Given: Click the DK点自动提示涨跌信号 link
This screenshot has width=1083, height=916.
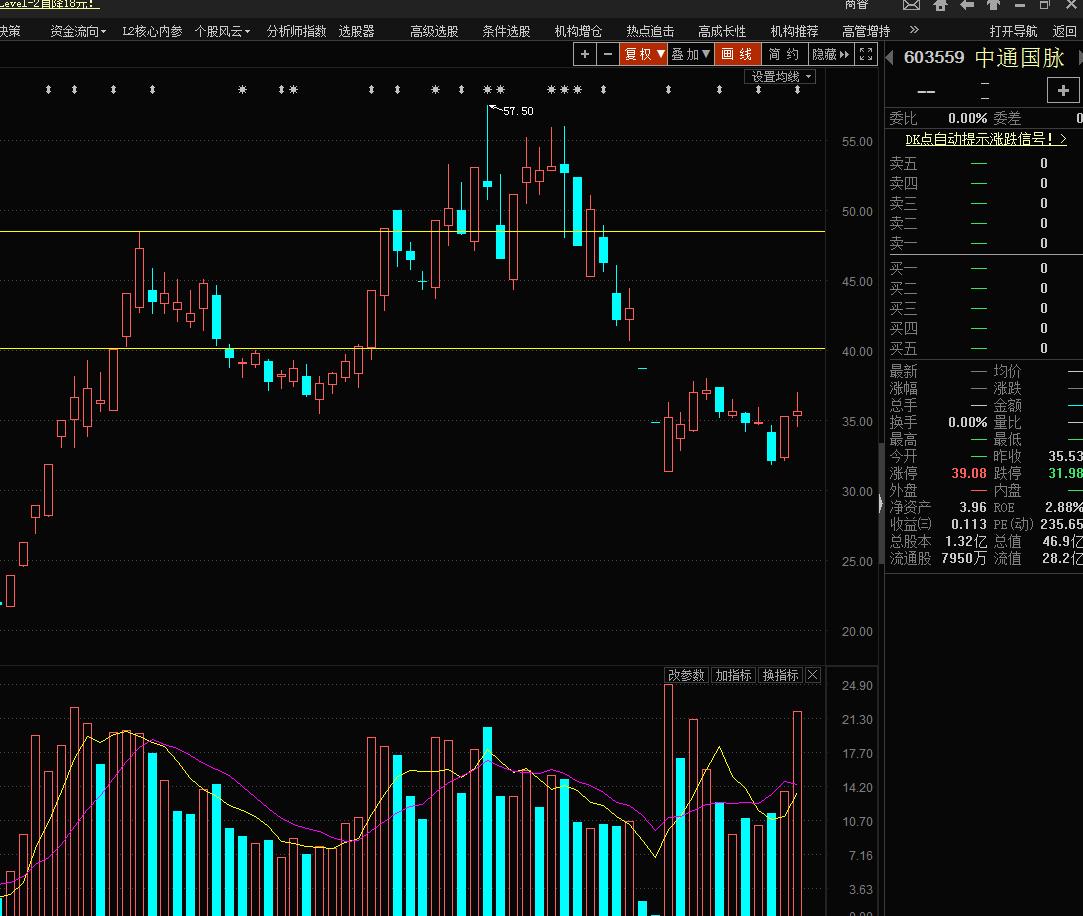Looking at the screenshot, I should coord(985,140).
